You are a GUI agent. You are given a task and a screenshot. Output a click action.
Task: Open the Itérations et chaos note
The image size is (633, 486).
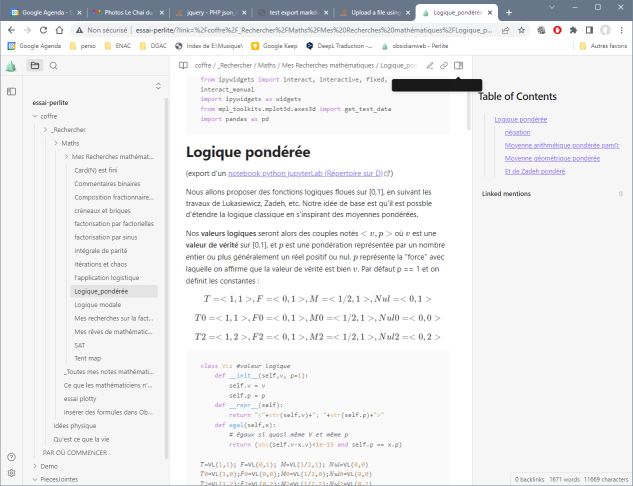tap(101, 264)
